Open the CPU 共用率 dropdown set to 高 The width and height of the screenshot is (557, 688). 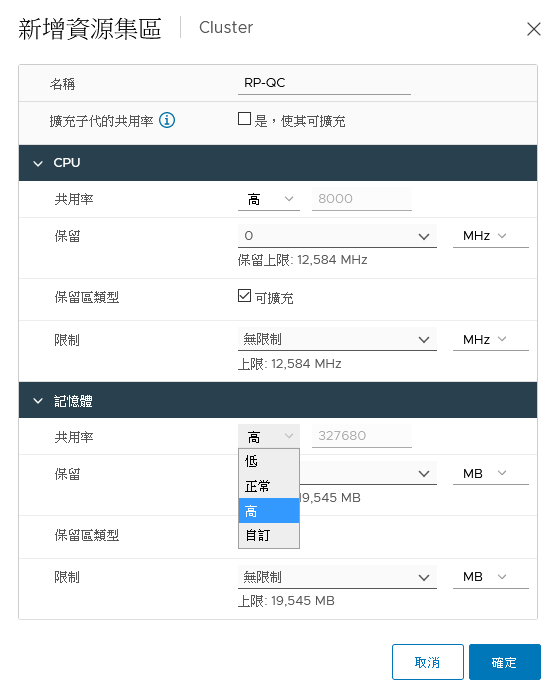coord(269,199)
